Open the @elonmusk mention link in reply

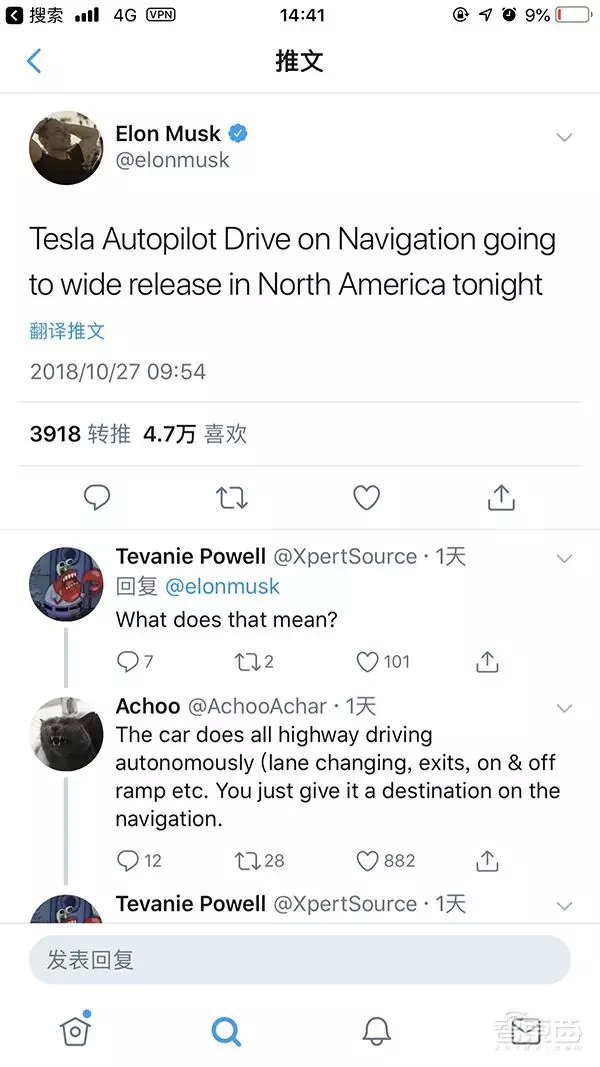point(222,587)
